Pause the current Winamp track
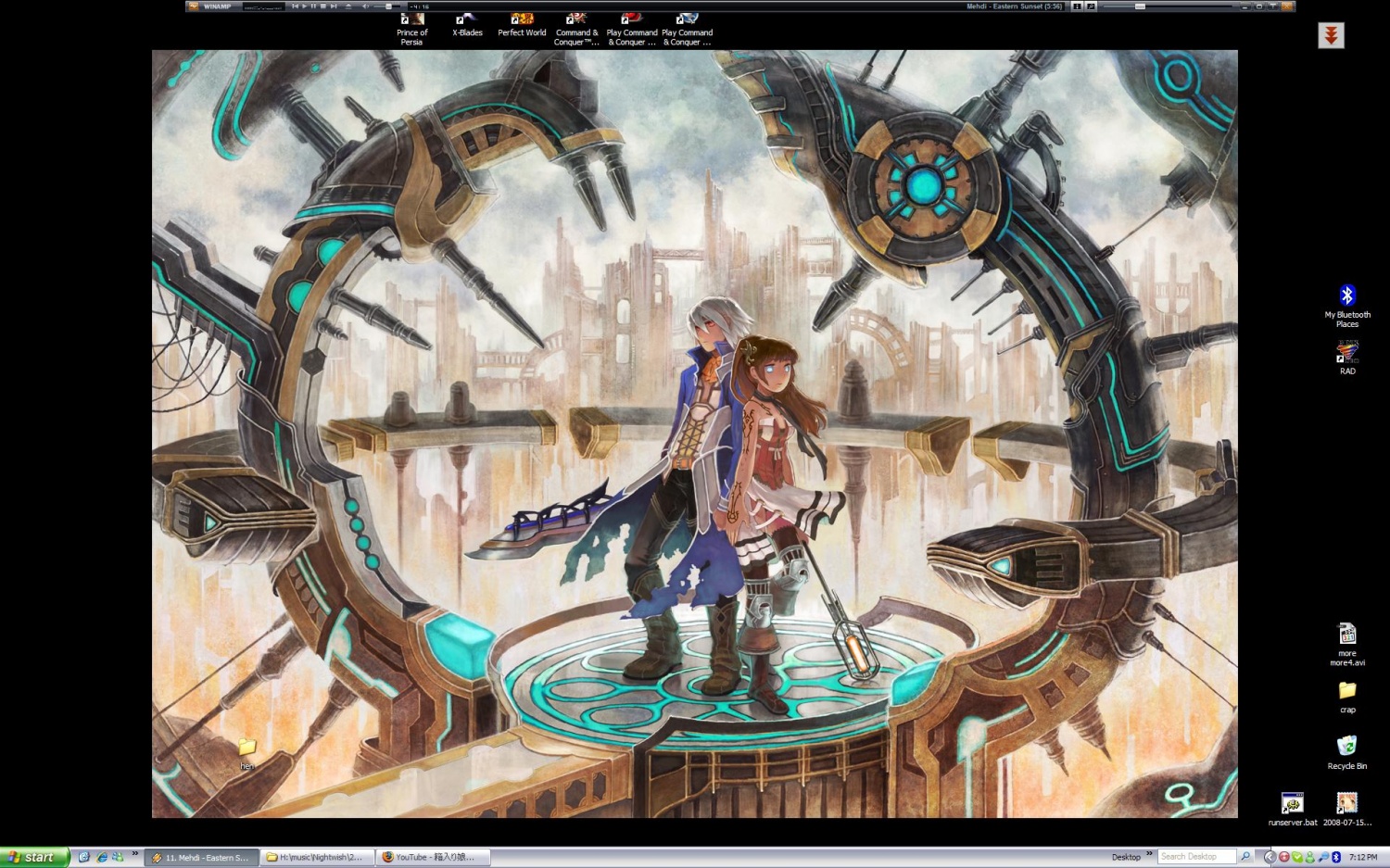The height and width of the screenshot is (868, 1390). tap(313, 6)
